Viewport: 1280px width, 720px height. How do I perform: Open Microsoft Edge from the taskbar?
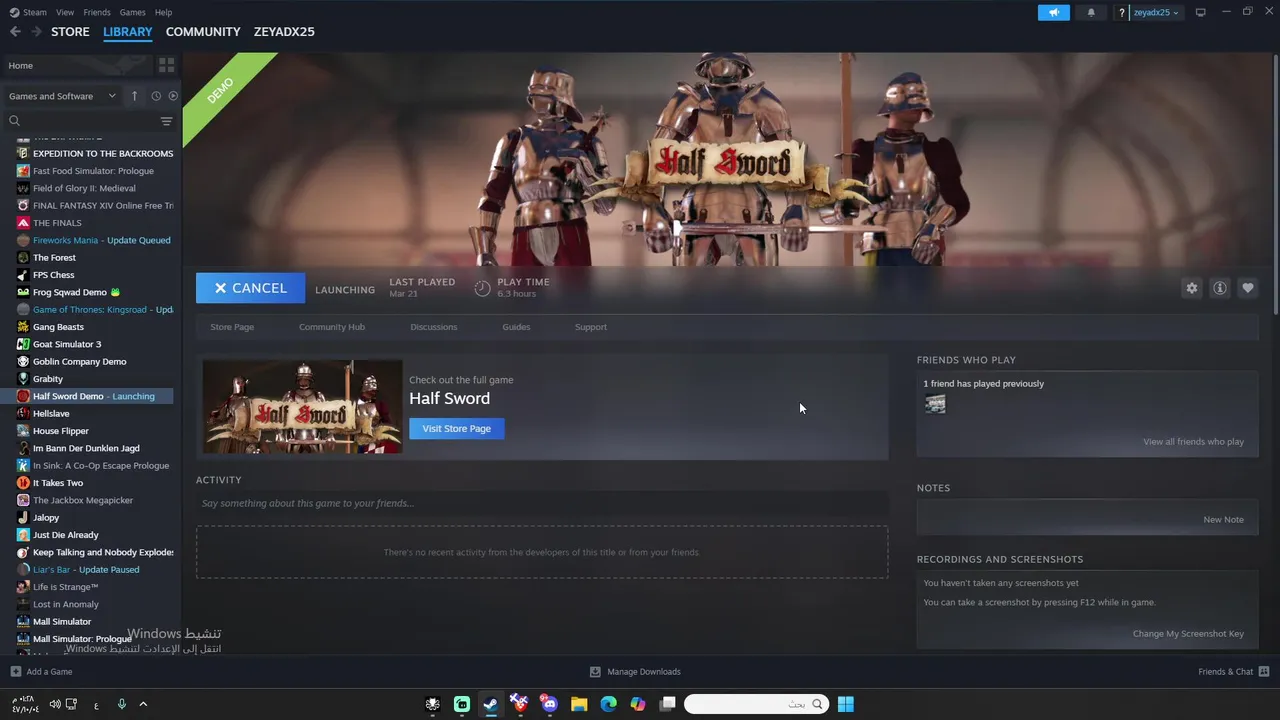(x=608, y=704)
